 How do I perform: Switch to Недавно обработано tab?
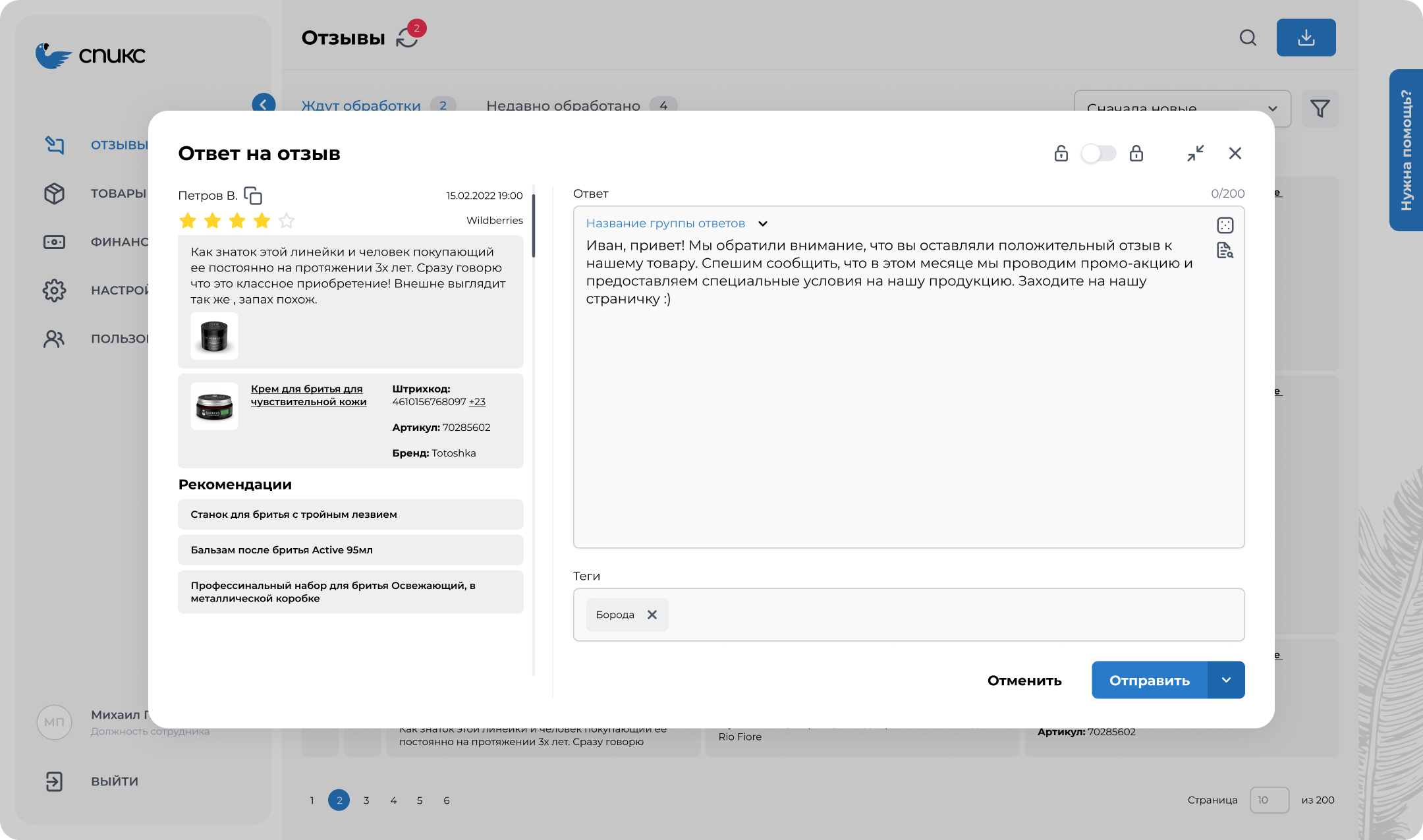(x=563, y=105)
